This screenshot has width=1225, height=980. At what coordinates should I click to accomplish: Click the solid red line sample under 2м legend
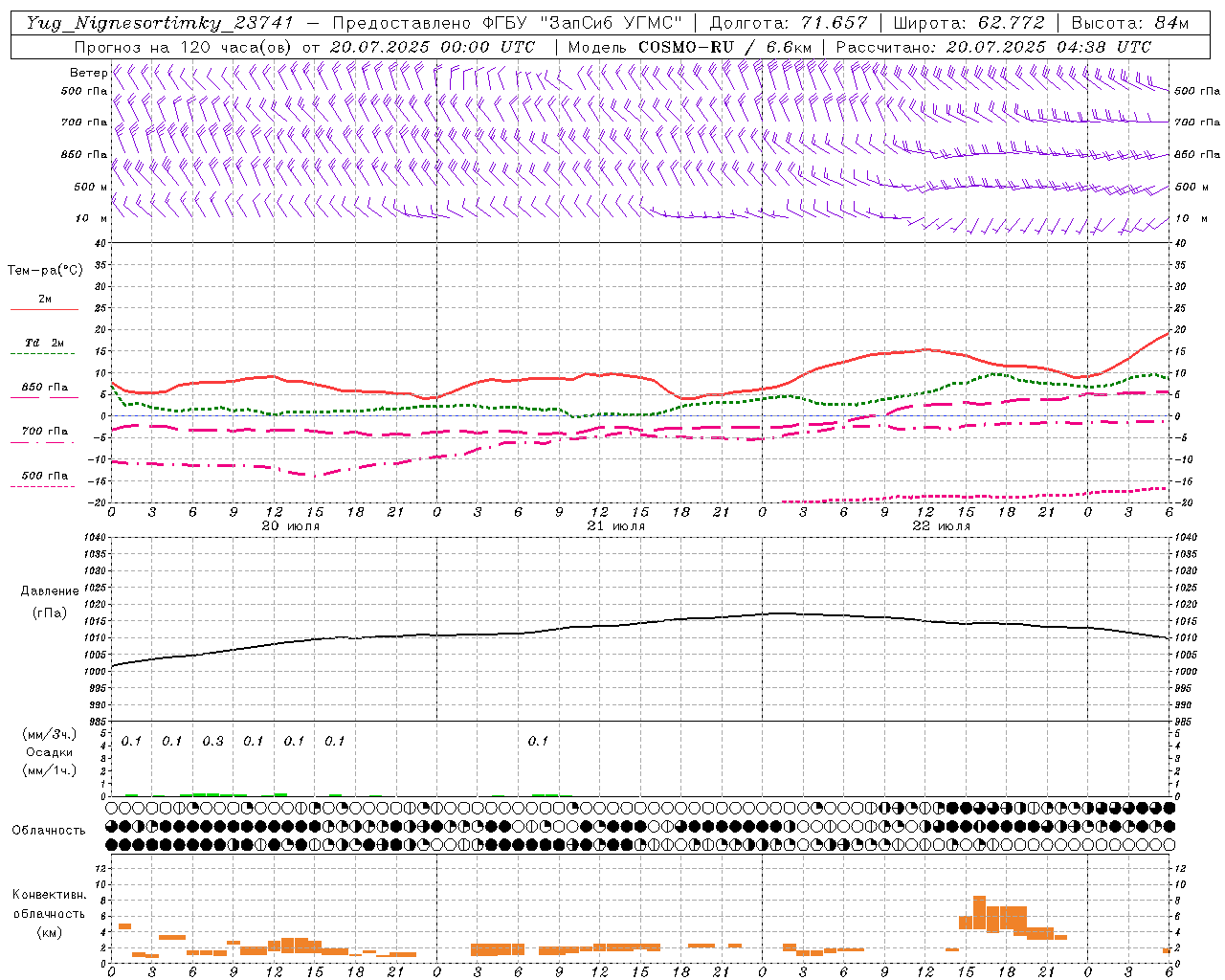44,310
